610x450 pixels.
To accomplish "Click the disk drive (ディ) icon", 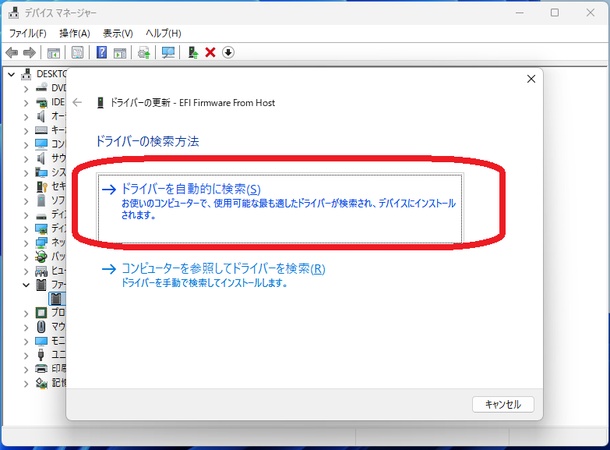I will click(x=41, y=216).
